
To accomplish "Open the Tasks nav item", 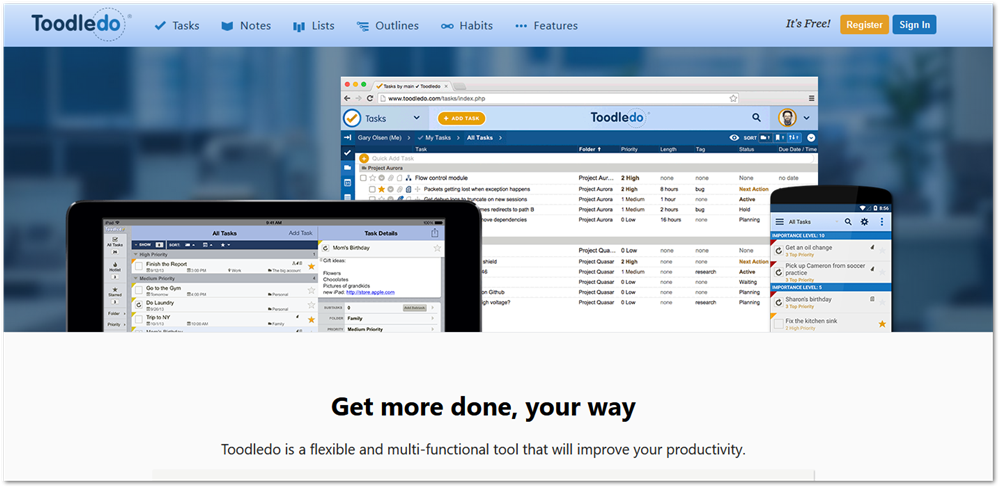I will click(177, 26).
